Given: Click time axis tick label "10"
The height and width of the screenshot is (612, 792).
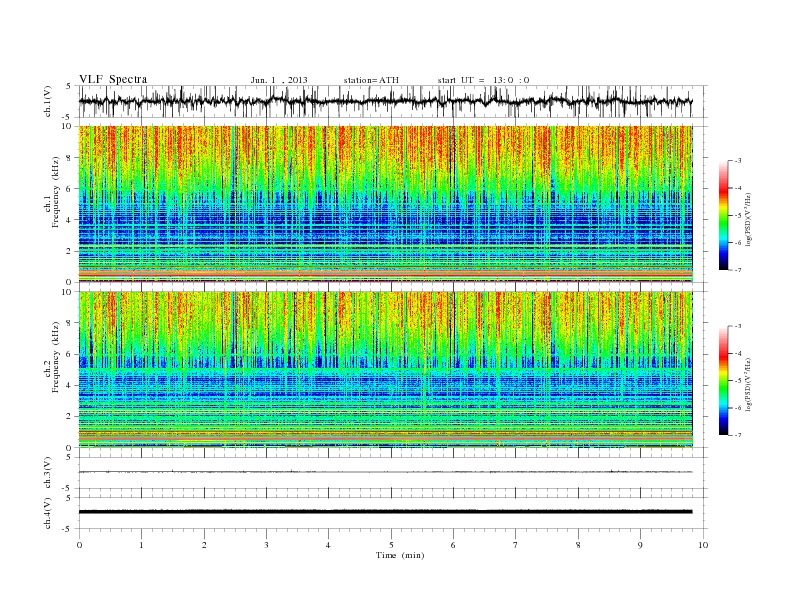Looking at the screenshot, I should 703,545.
